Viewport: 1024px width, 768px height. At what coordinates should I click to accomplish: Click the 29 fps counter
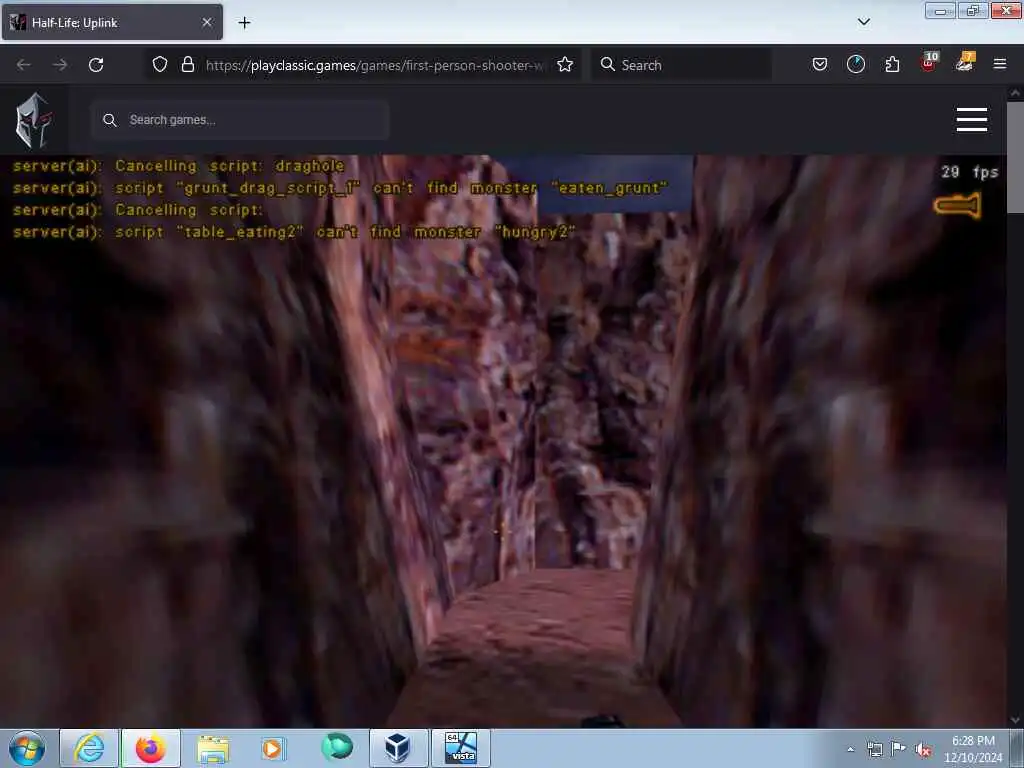point(969,172)
